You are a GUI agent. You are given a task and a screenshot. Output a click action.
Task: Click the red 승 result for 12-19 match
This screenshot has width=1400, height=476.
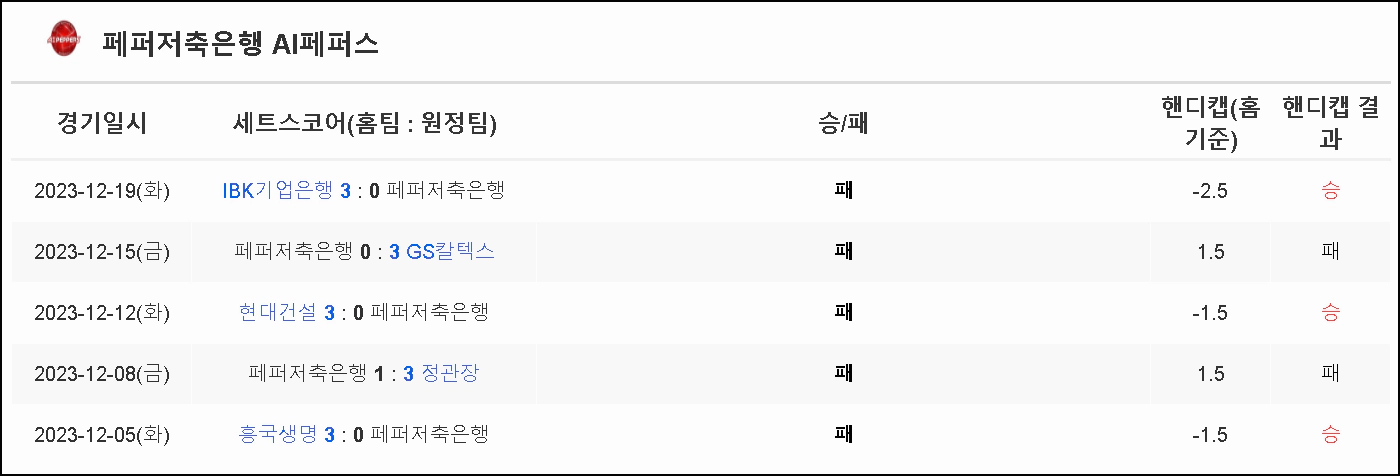click(x=1330, y=191)
